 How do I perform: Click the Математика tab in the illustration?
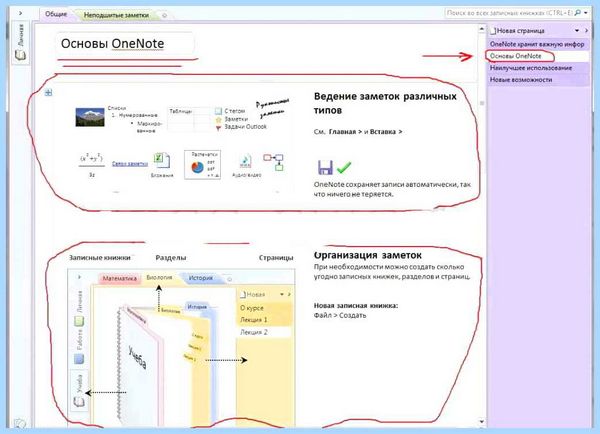pos(119,278)
